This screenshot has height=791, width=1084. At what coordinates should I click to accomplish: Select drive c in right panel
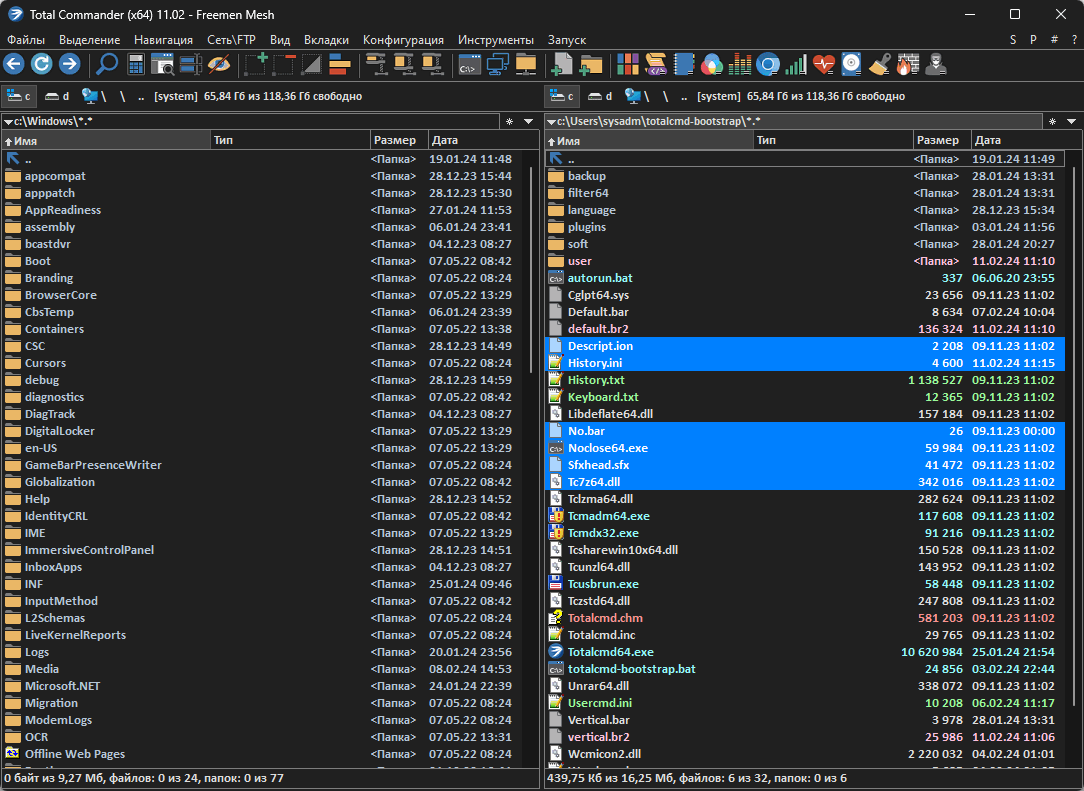click(x=562, y=96)
